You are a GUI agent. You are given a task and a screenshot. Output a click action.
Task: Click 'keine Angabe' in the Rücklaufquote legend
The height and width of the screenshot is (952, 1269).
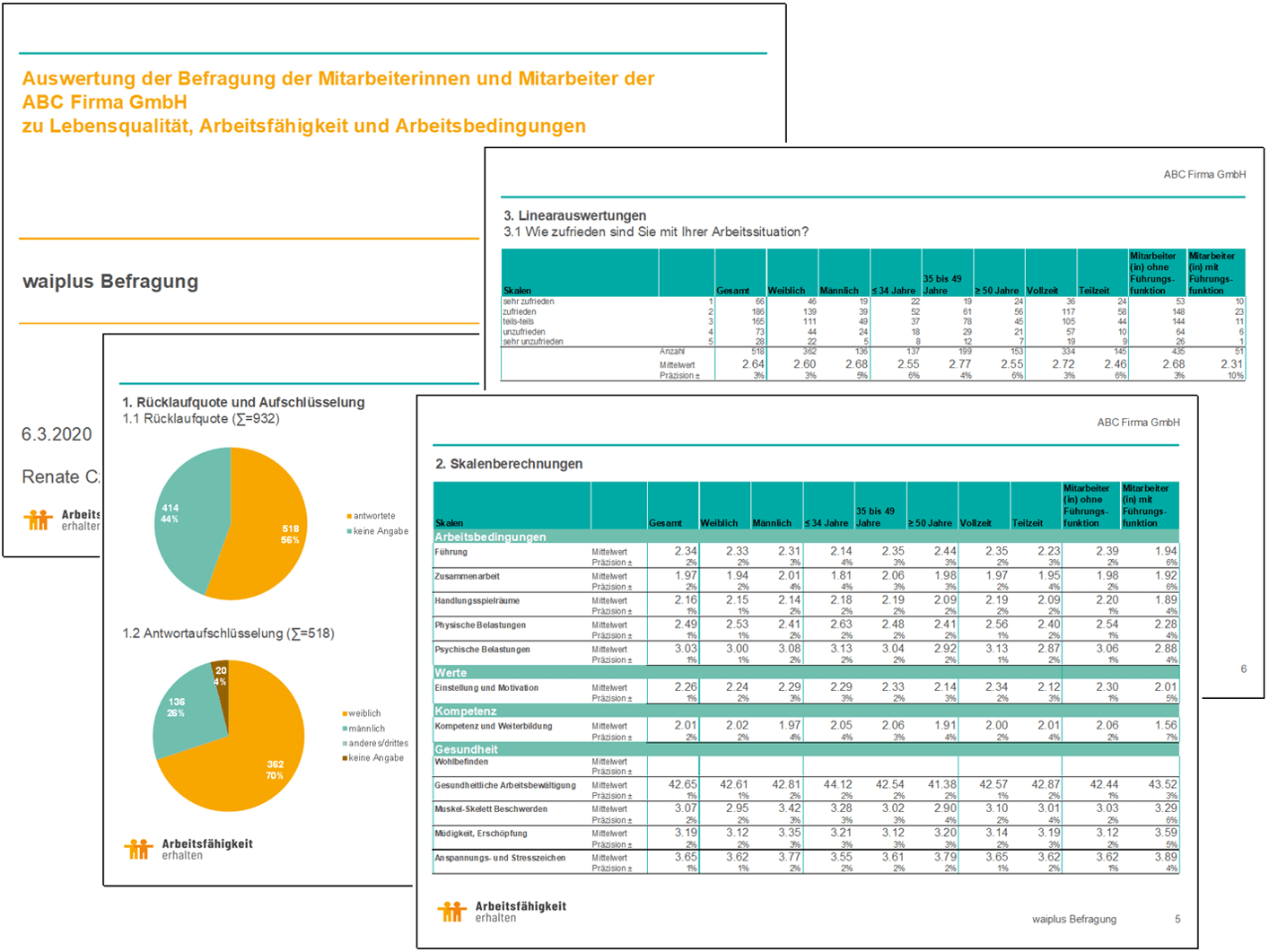[x=381, y=531]
